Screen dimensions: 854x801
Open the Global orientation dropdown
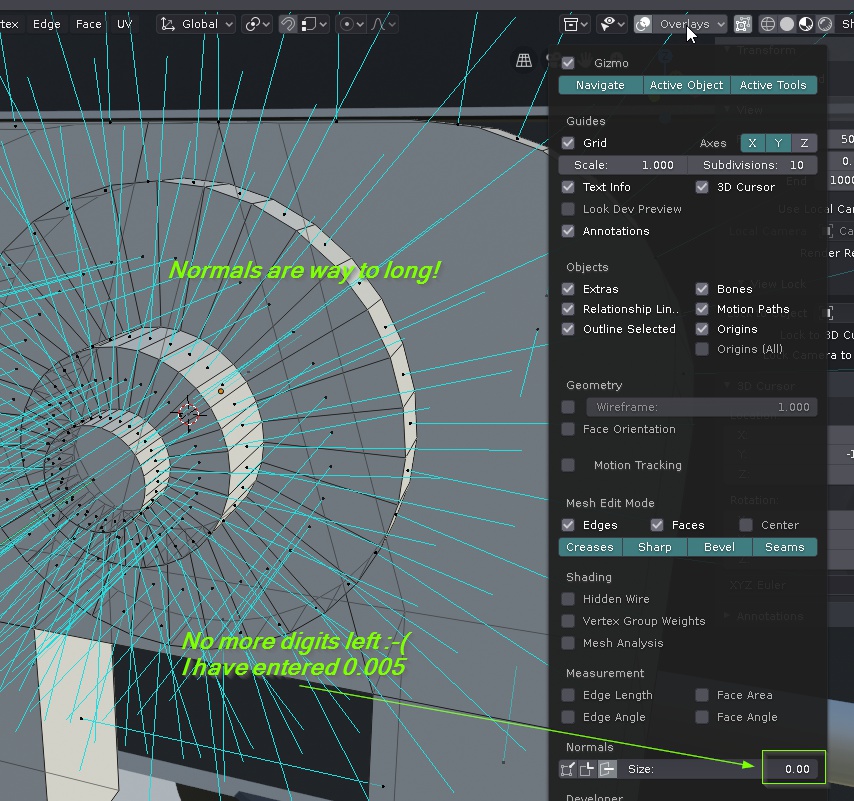coord(196,24)
